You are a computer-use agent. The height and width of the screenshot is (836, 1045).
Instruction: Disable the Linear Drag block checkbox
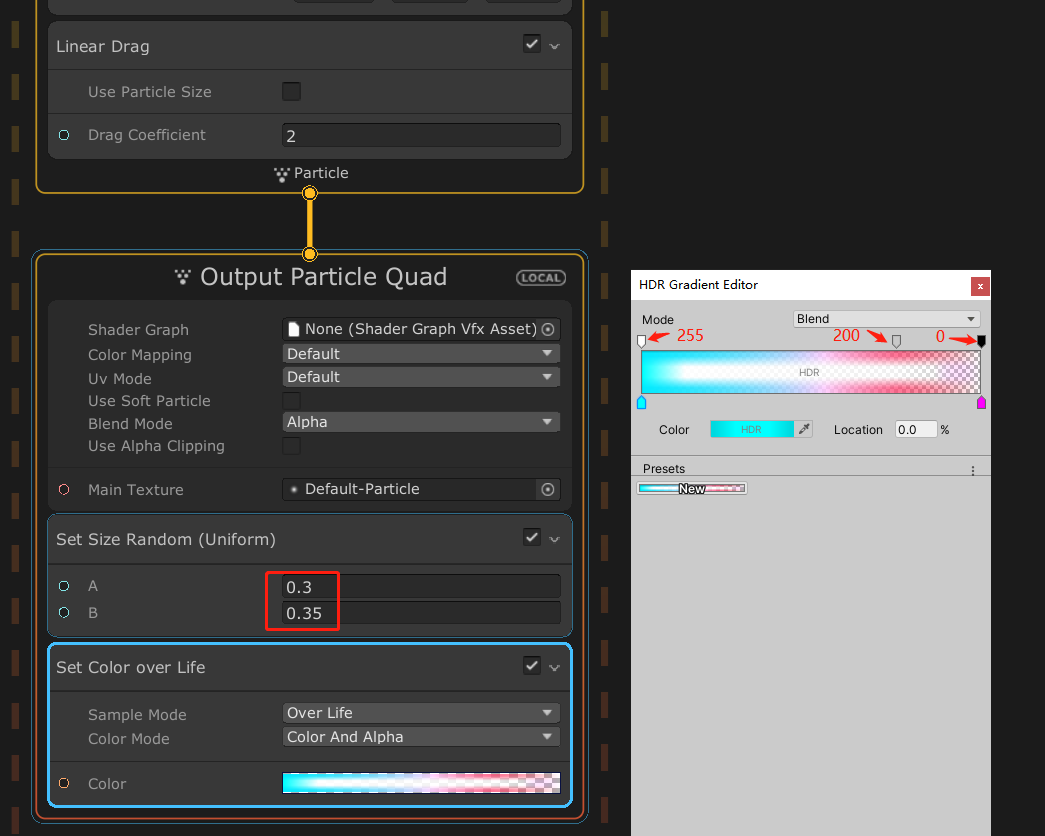click(x=532, y=45)
